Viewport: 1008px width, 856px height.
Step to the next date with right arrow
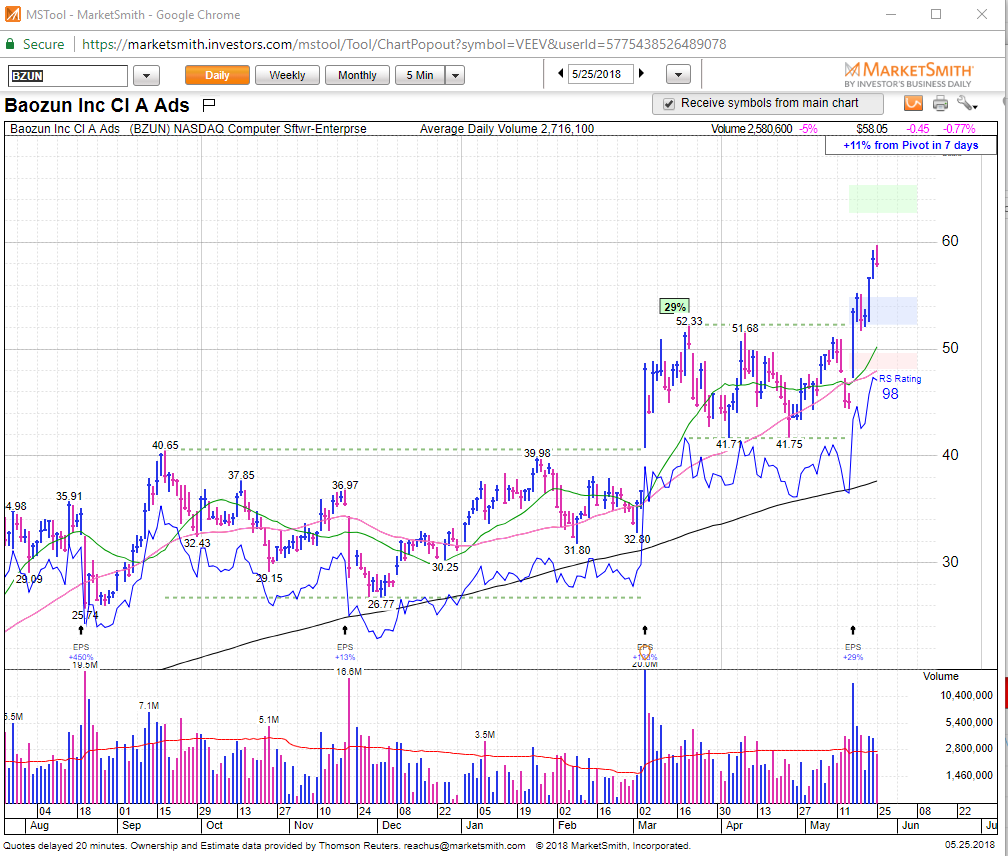[x=641, y=73]
